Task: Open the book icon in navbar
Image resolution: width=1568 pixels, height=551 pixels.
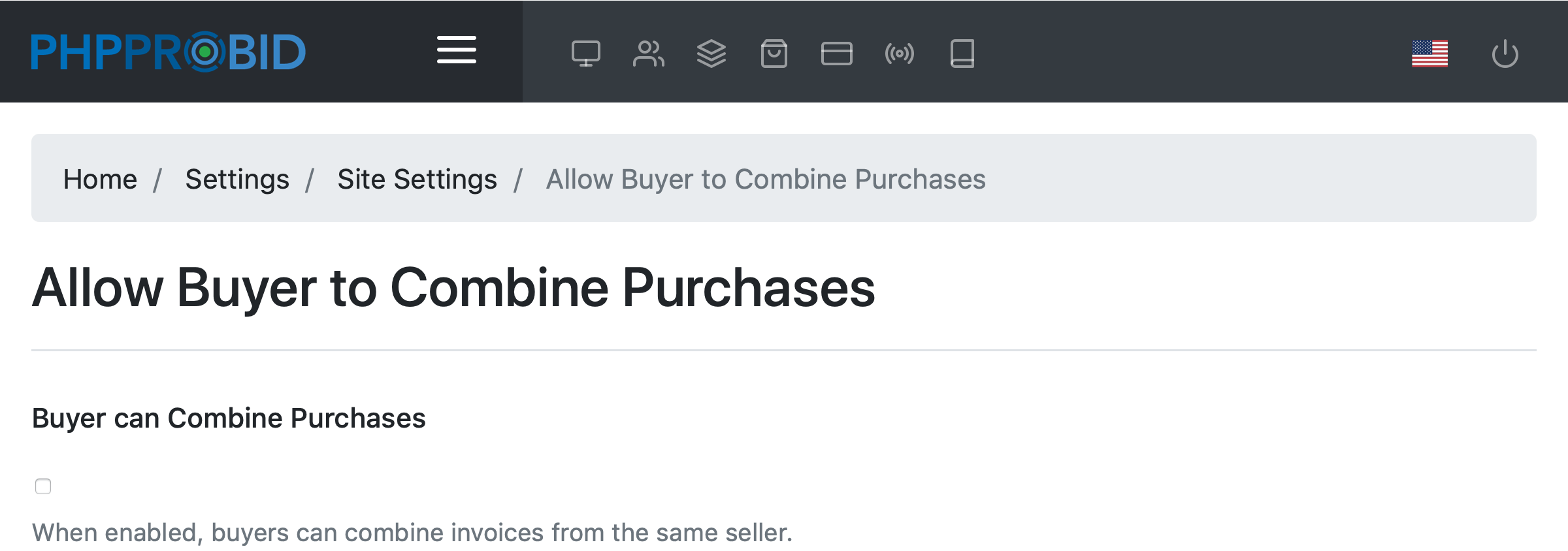Action: click(962, 54)
